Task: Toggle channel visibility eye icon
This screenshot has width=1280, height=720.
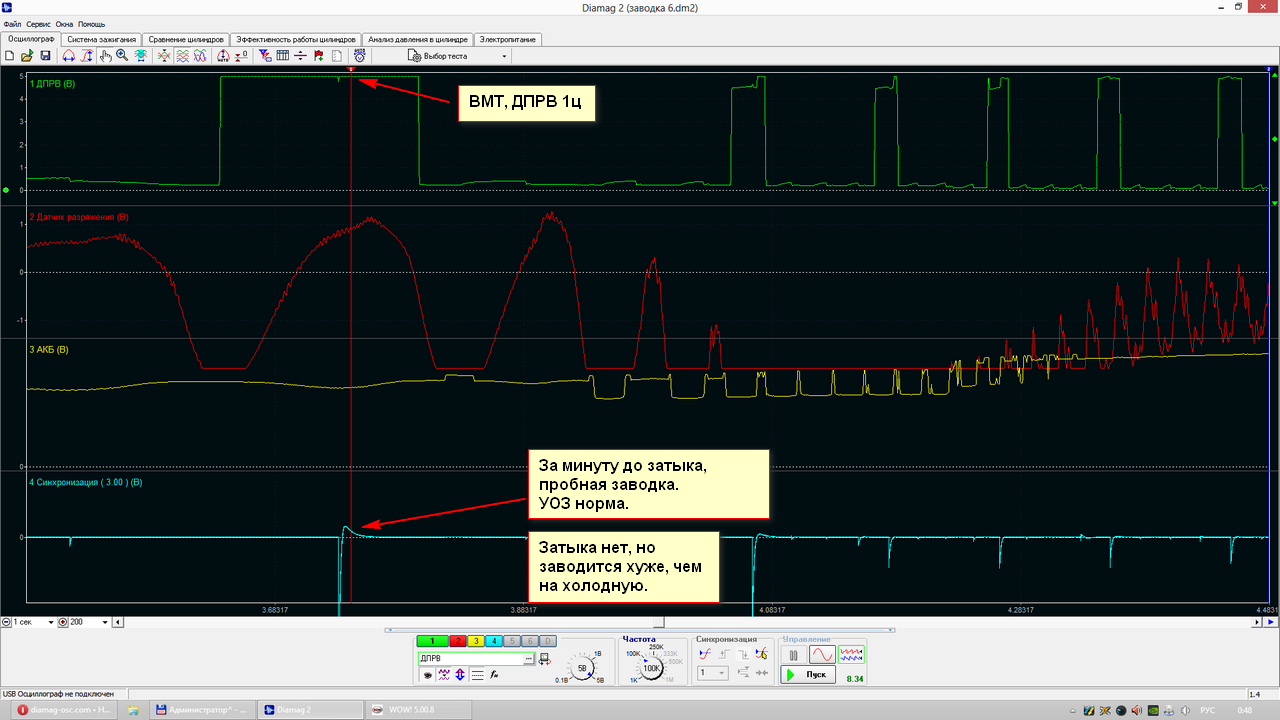Action: pos(428,675)
